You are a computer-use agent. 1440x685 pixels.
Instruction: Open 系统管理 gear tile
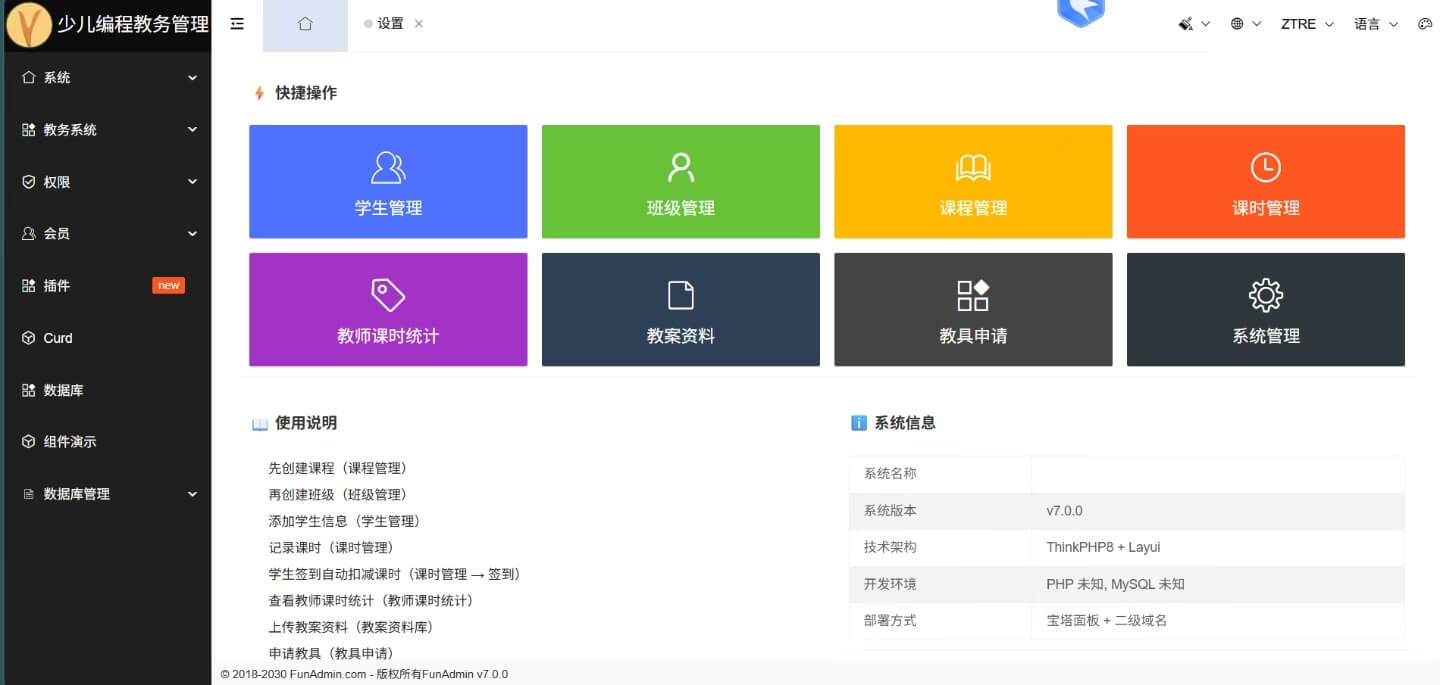[x=1265, y=310]
